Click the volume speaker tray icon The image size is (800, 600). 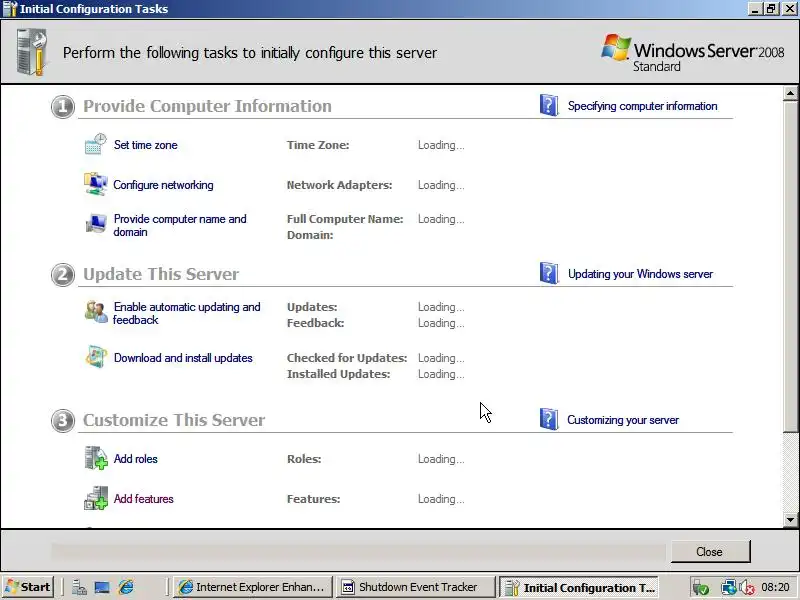[747, 588]
